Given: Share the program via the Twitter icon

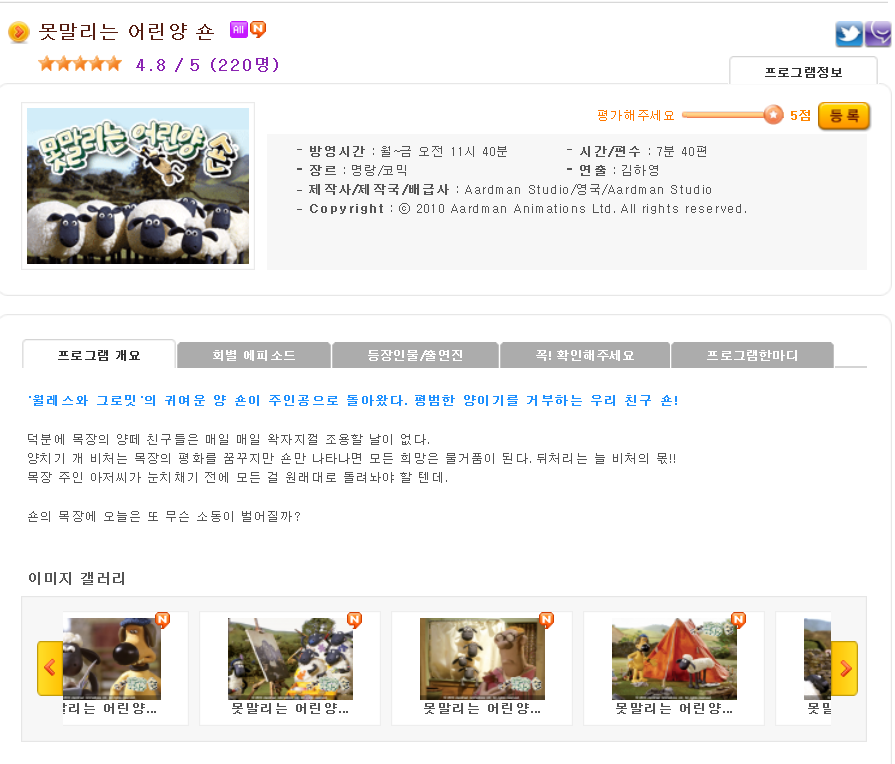Looking at the screenshot, I should coord(849,34).
